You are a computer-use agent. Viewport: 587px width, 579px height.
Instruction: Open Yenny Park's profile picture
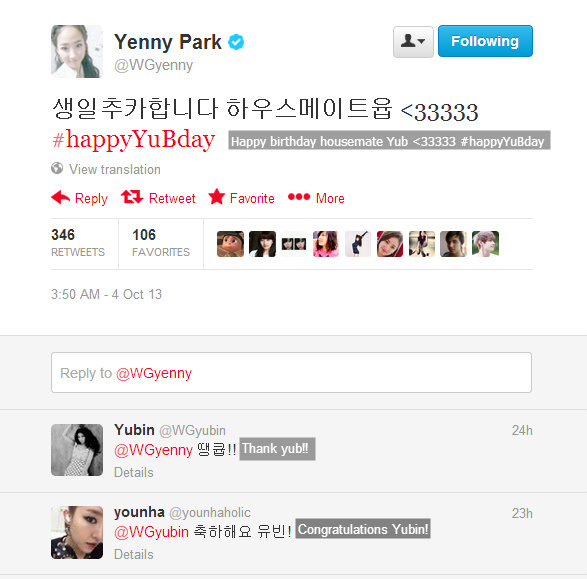click(x=77, y=51)
